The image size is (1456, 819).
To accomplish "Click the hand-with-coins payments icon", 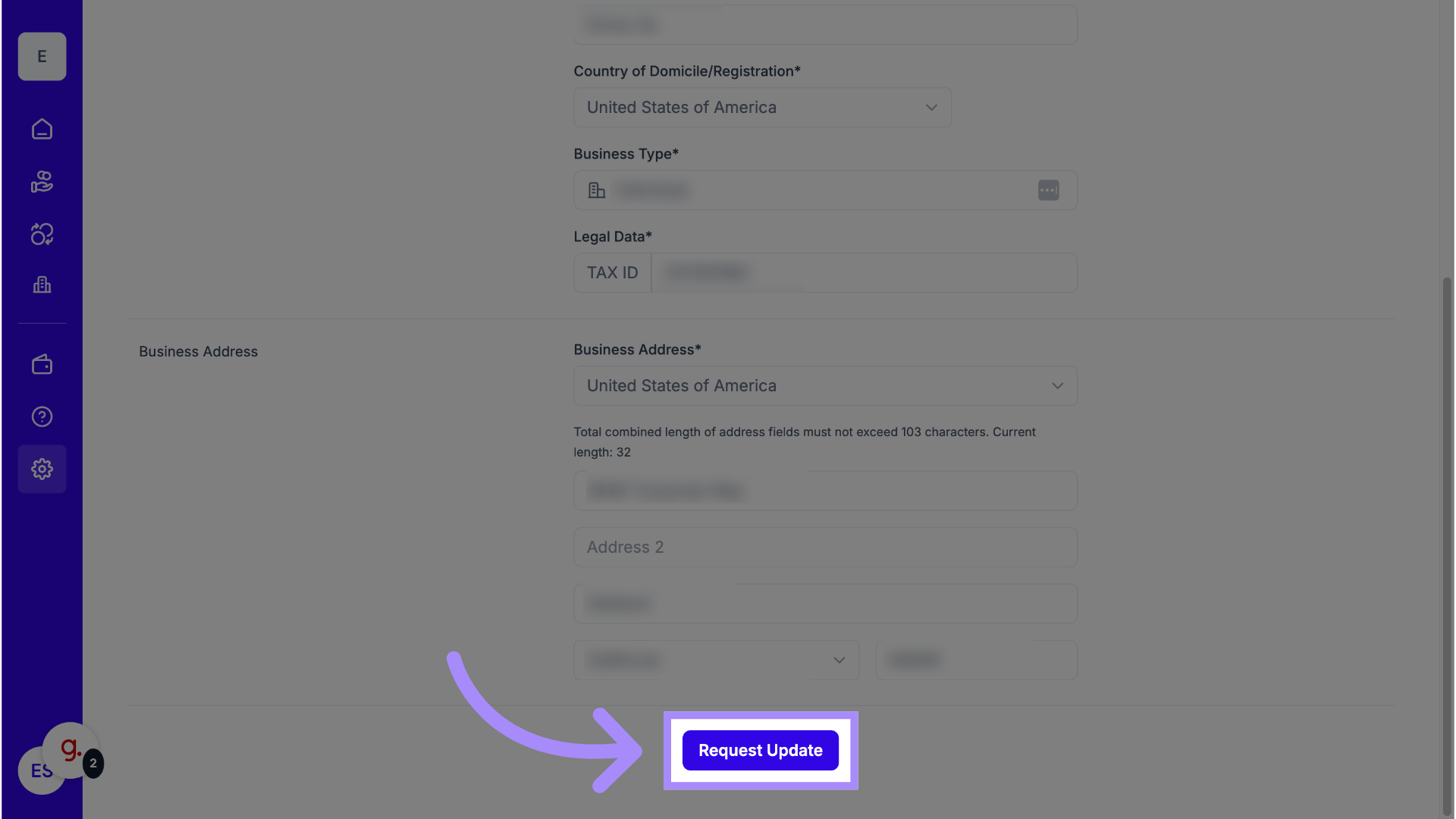I will 42,181.
